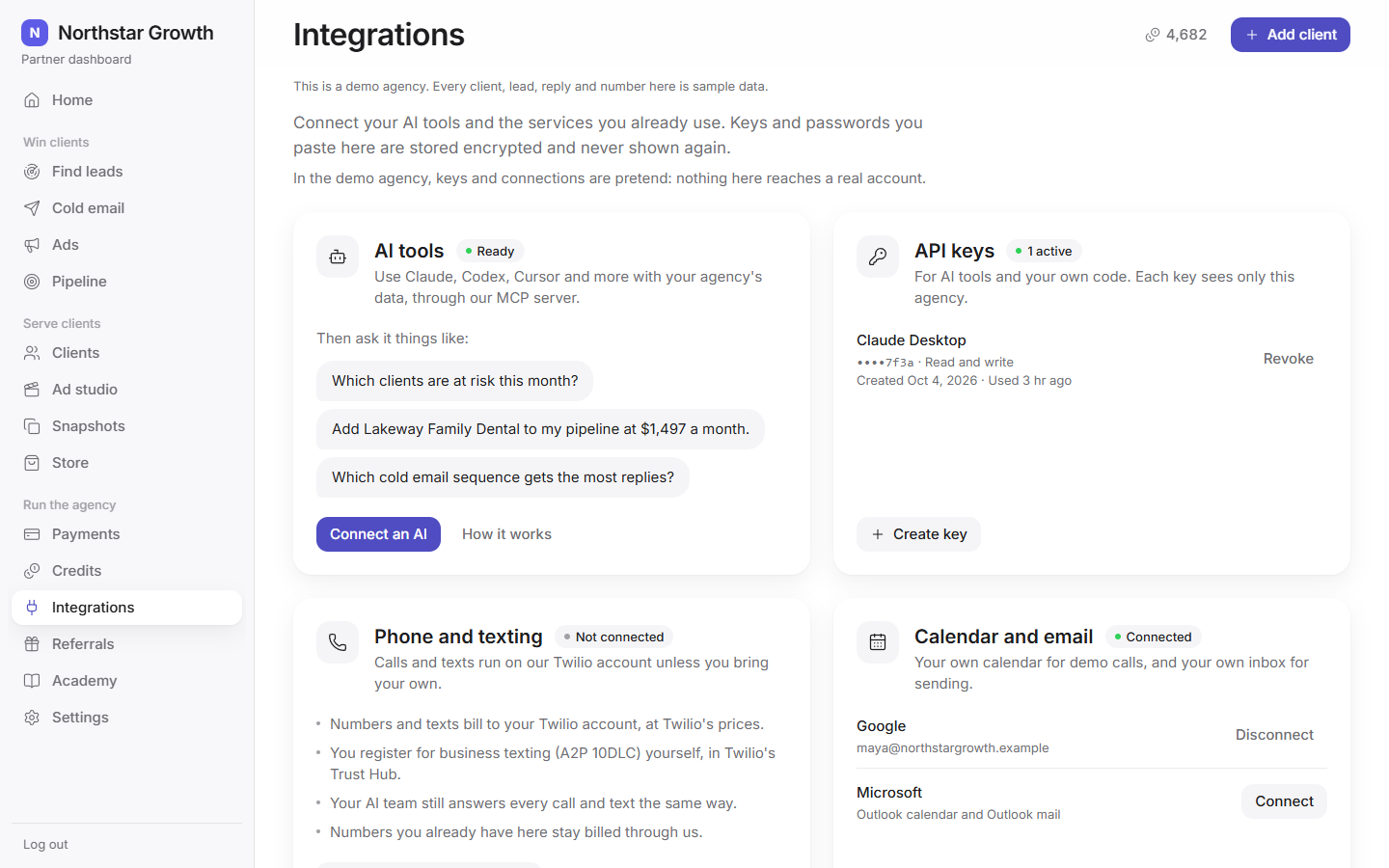Click the Settings gear icon
The height and width of the screenshot is (868, 1389).
coord(32,718)
